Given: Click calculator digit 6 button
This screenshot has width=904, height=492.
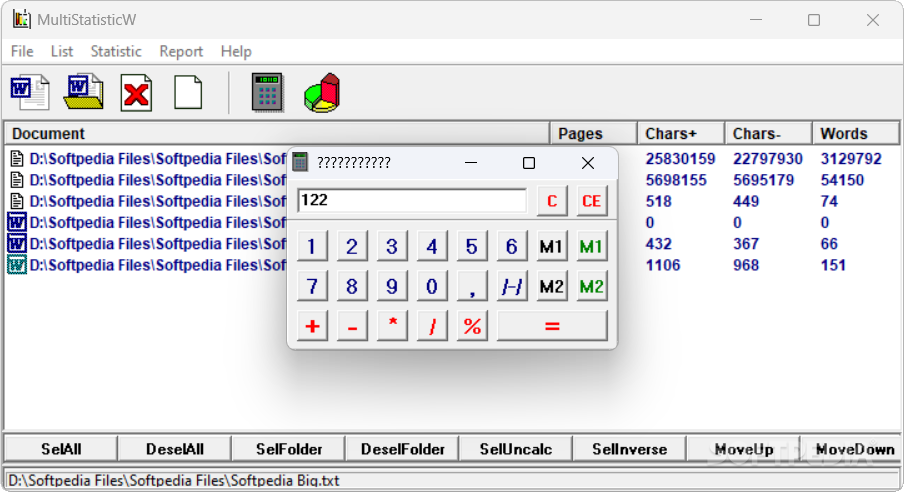Looking at the screenshot, I should 511,246.
